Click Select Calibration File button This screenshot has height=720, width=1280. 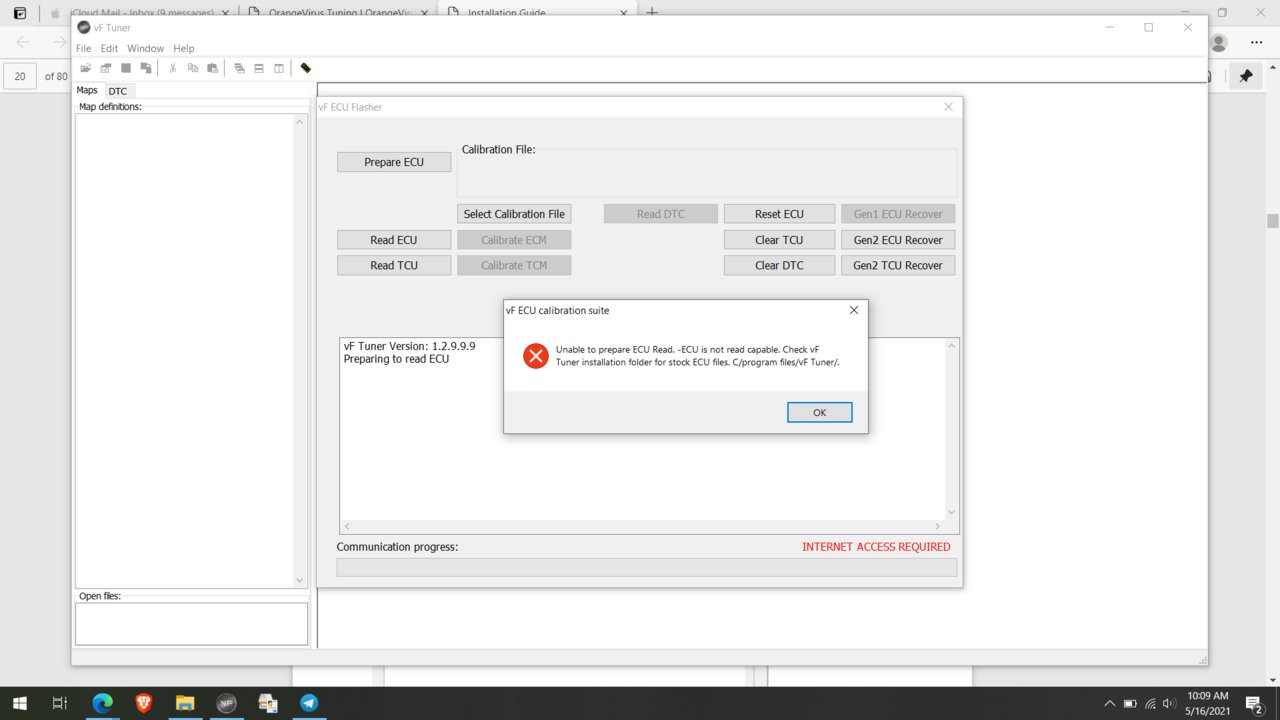(x=514, y=214)
